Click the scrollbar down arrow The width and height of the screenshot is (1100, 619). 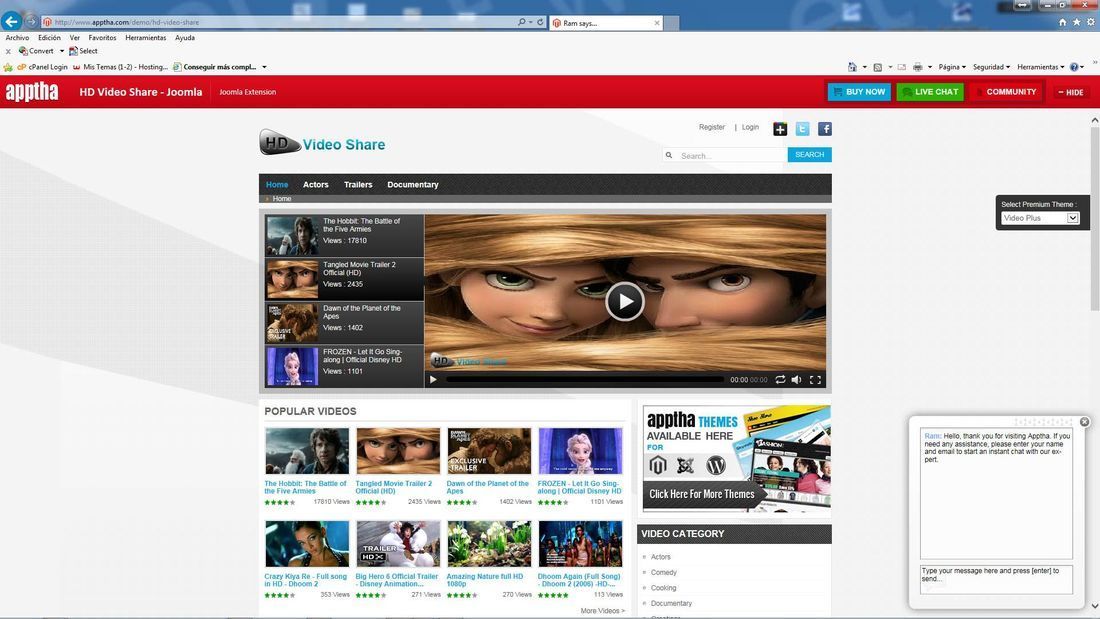(1094, 606)
